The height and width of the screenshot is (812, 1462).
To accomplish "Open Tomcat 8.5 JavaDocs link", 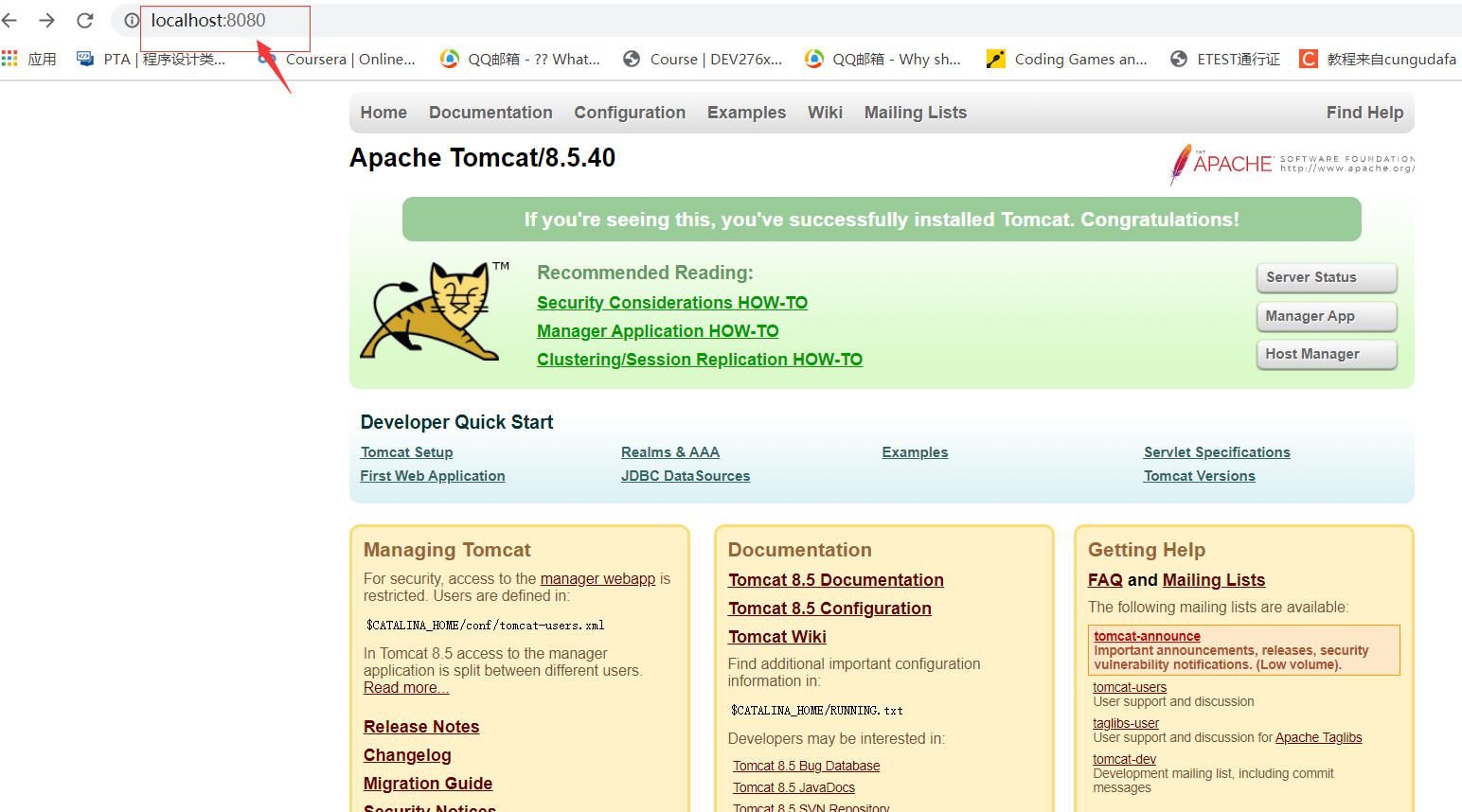I will 793,787.
